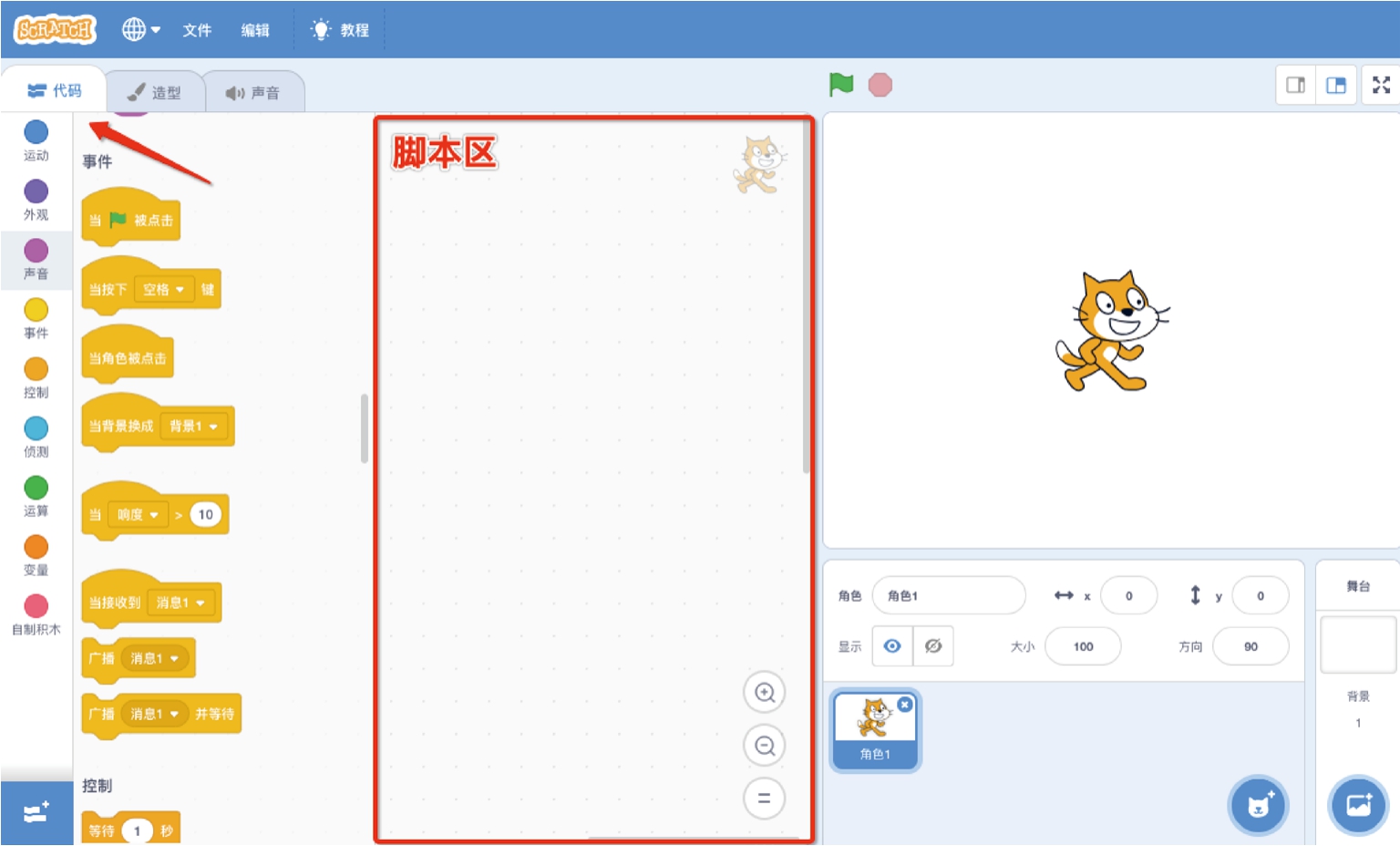
Task: Click the 舞台 panel label
Action: click(1358, 586)
